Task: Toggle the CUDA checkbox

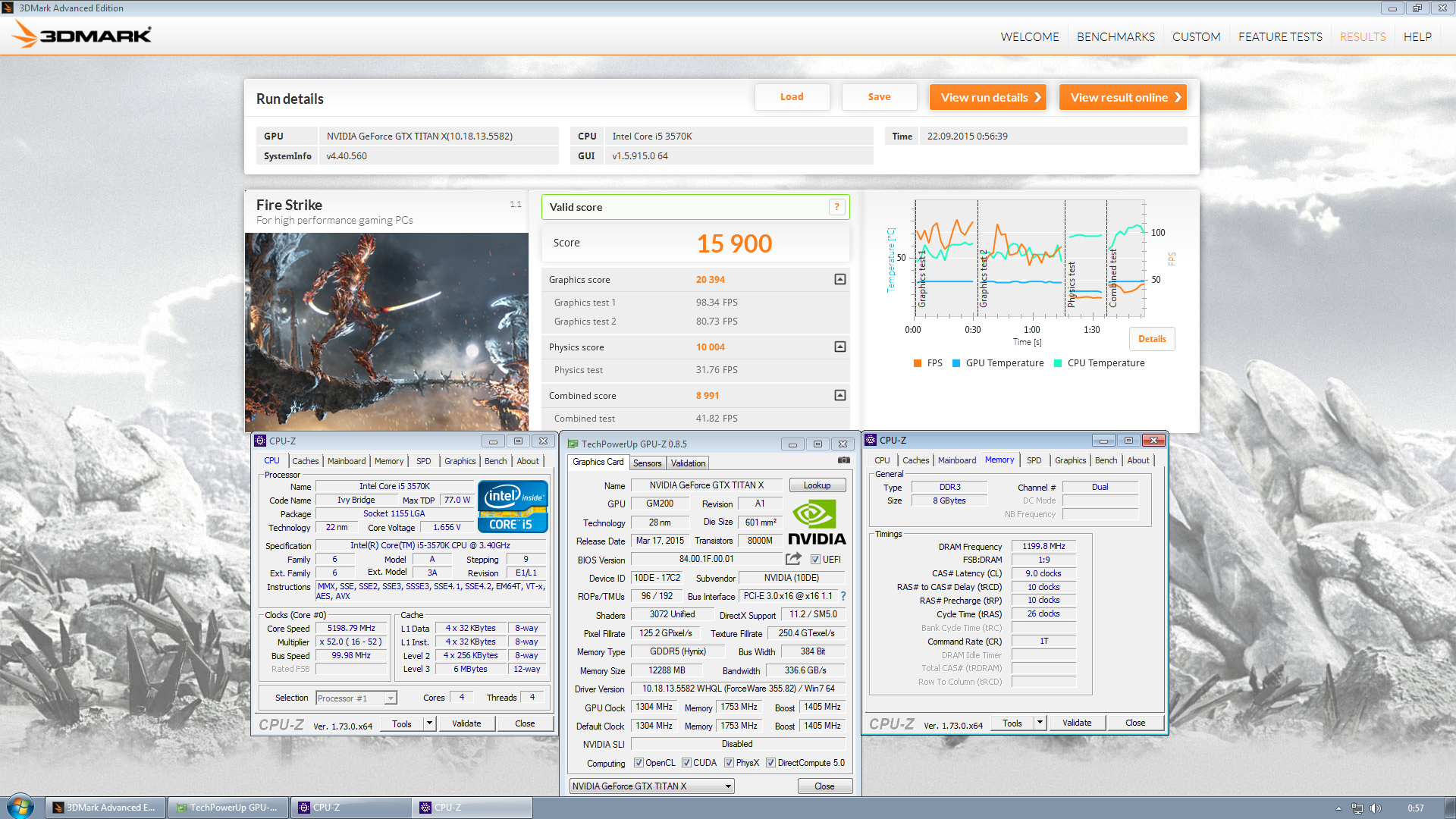Action: coord(686,763)
